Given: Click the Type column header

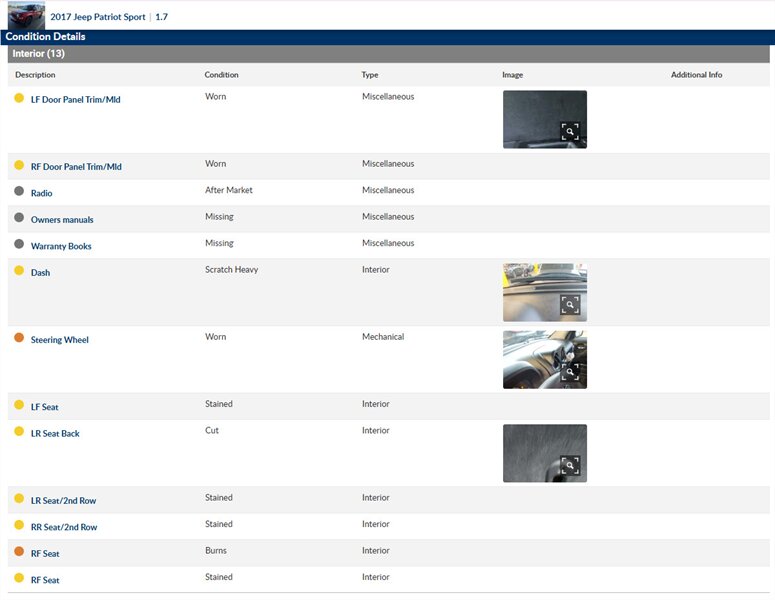Looking at the screenshot, I should coord(370,75).
